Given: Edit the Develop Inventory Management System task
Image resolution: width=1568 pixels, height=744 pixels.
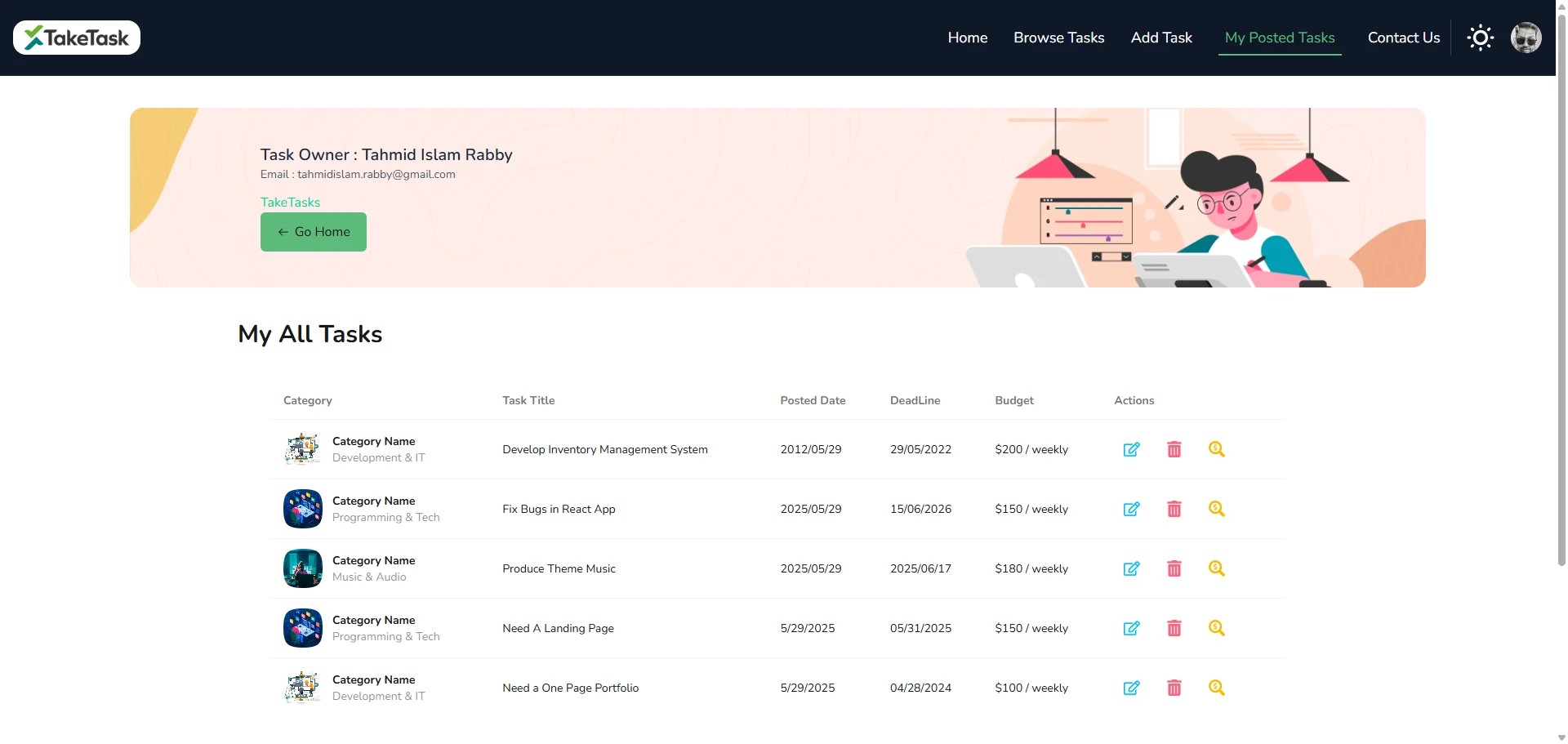Looking at the screenshot, I should point(1131,449).
